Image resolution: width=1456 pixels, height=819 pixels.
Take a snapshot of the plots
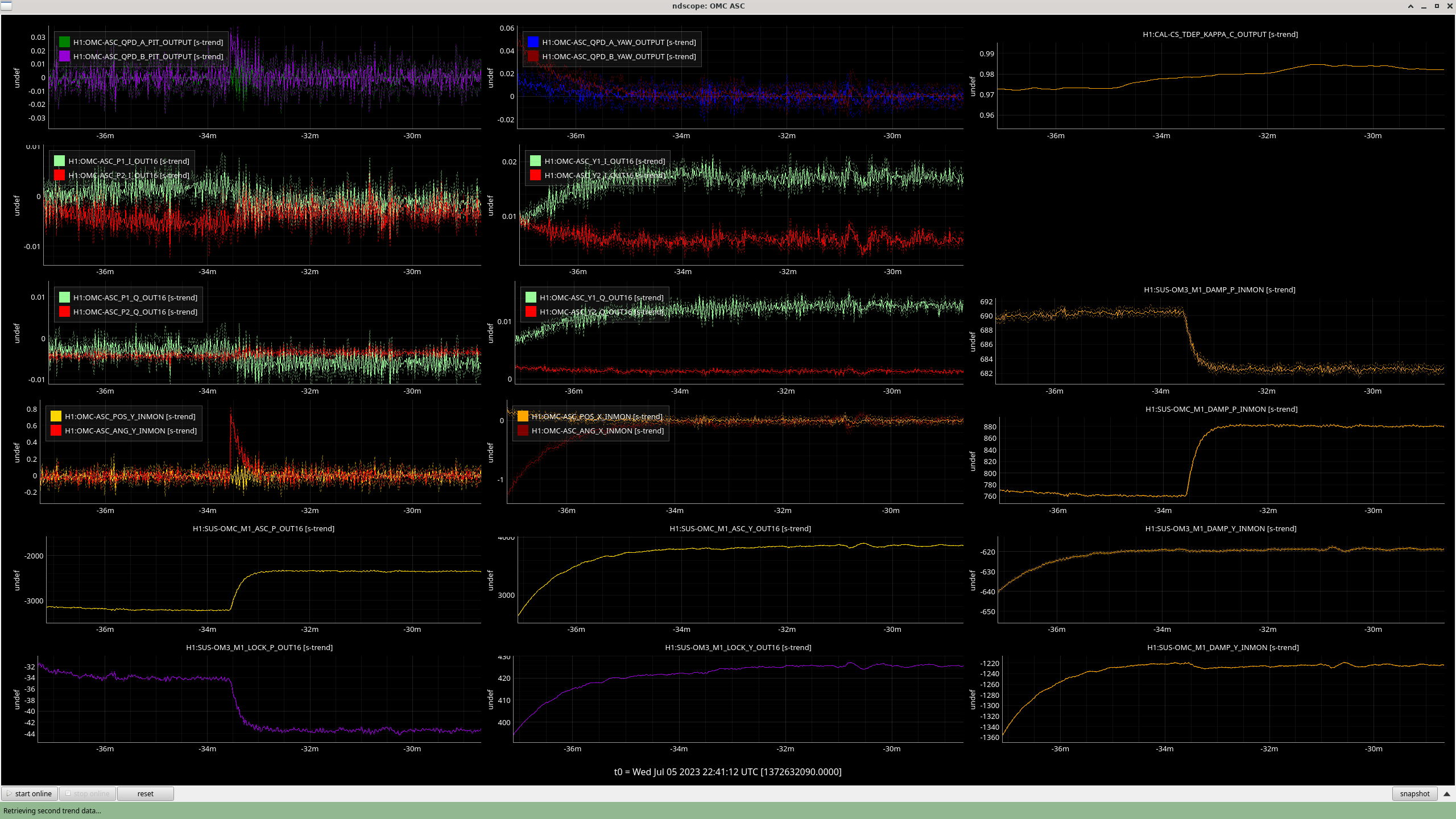[x=1414, y=793]
